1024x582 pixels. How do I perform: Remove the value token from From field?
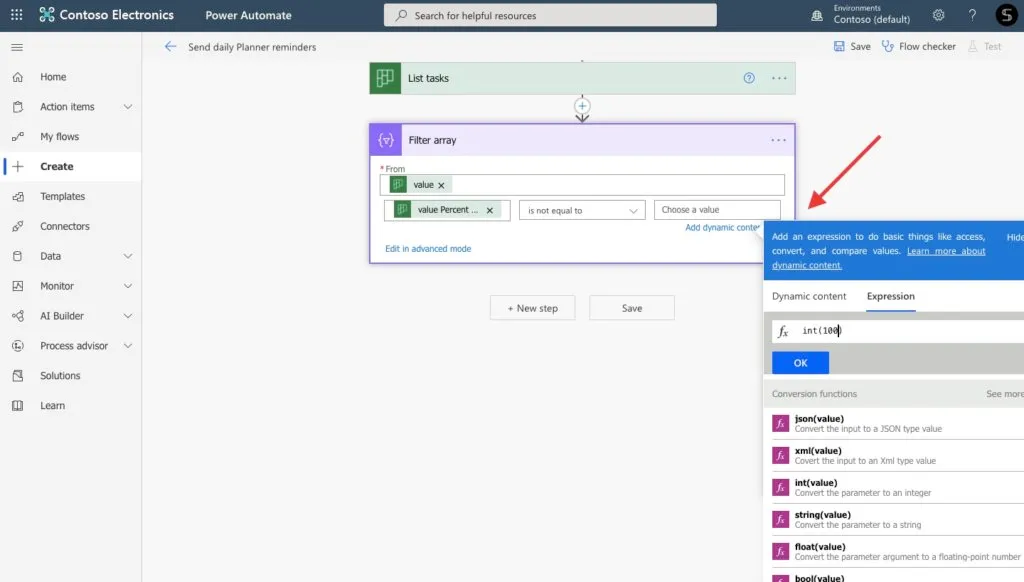pos(441,186)
